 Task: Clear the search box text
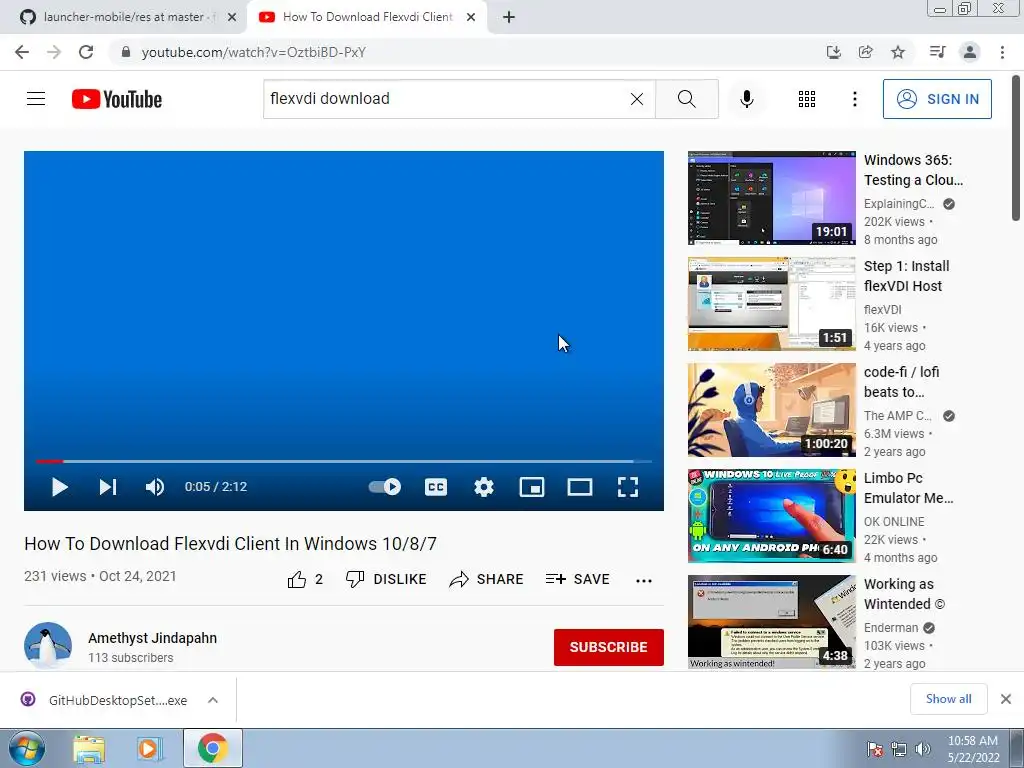pyautogui.click(x=637, y=99)
